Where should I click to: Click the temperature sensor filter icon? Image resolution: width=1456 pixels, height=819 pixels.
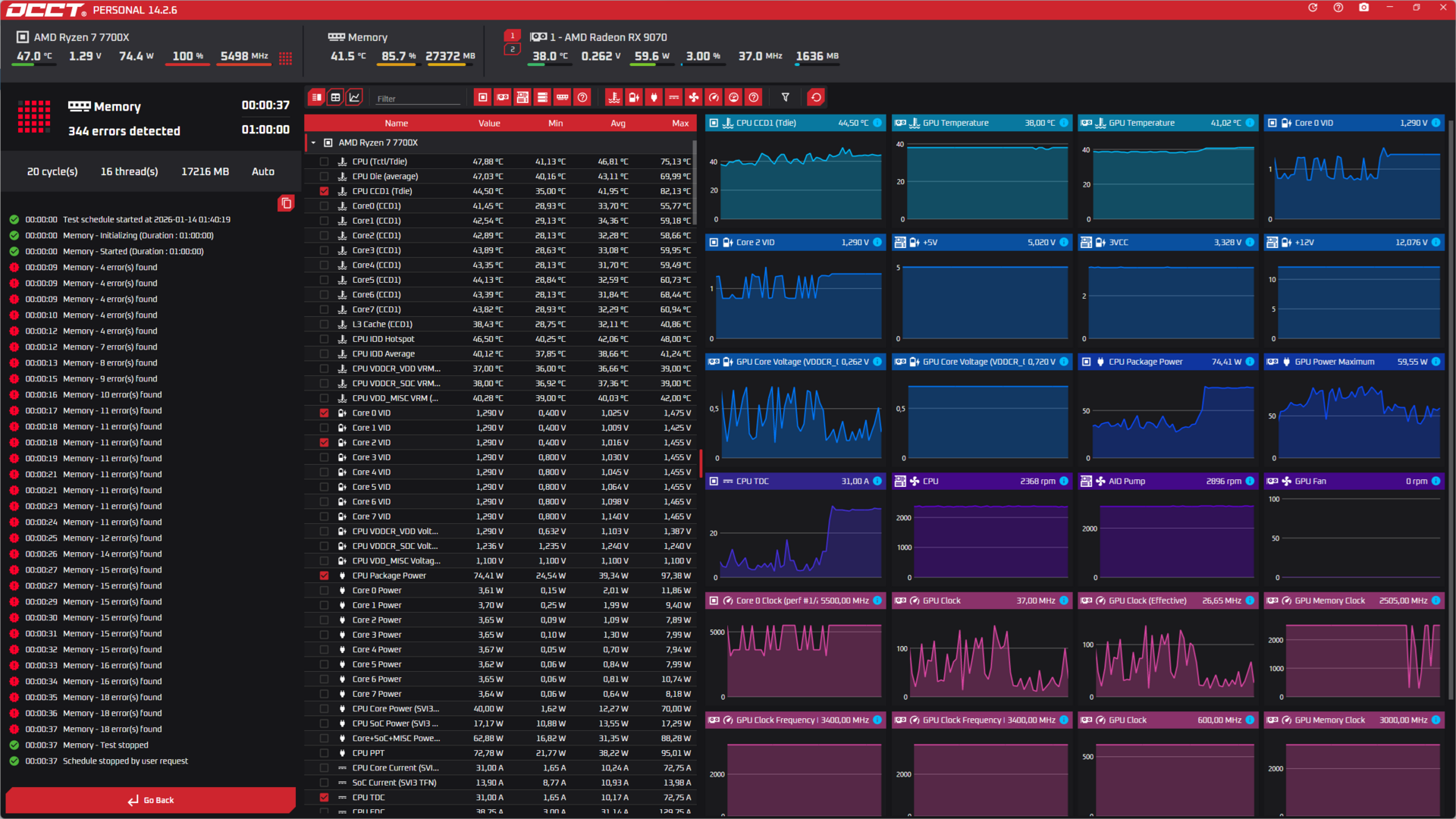click(x=614, y=98)
